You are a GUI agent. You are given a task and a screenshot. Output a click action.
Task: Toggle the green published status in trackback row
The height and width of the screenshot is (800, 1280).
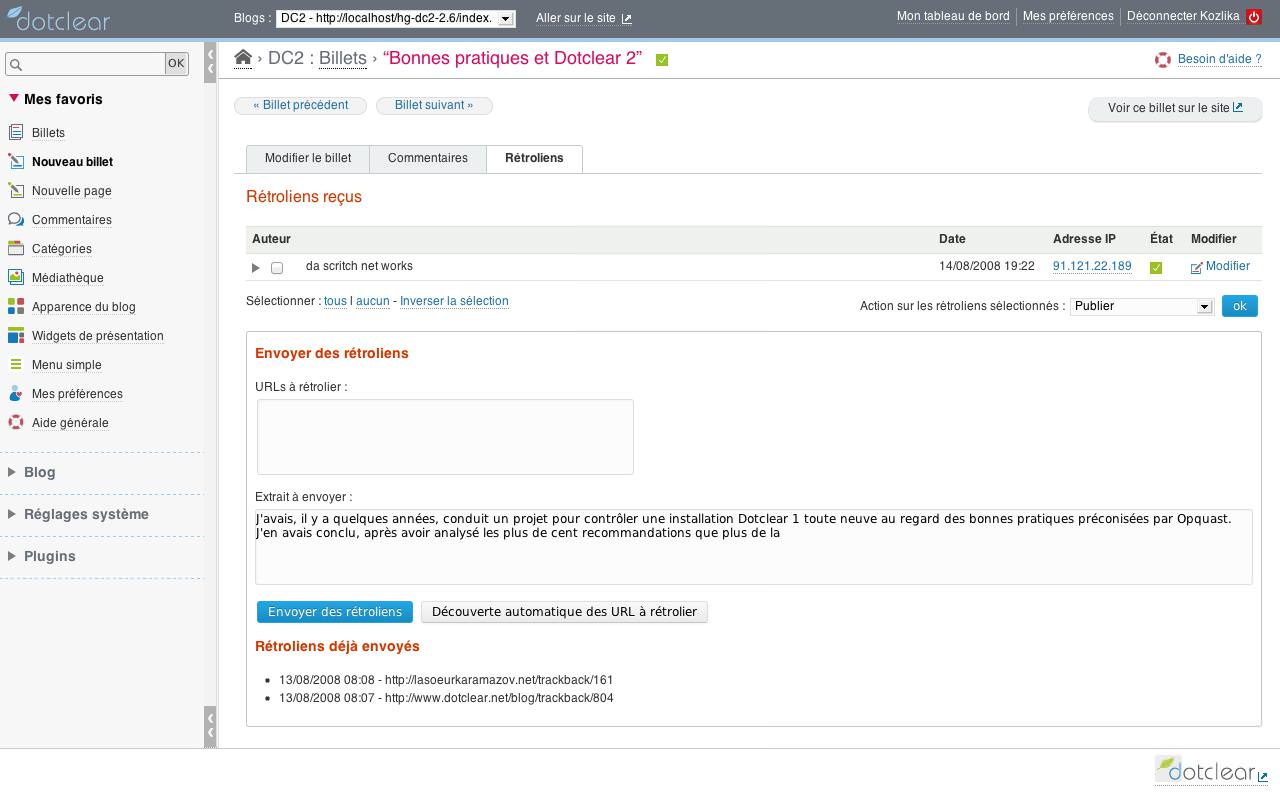(x=1156, y=268)
